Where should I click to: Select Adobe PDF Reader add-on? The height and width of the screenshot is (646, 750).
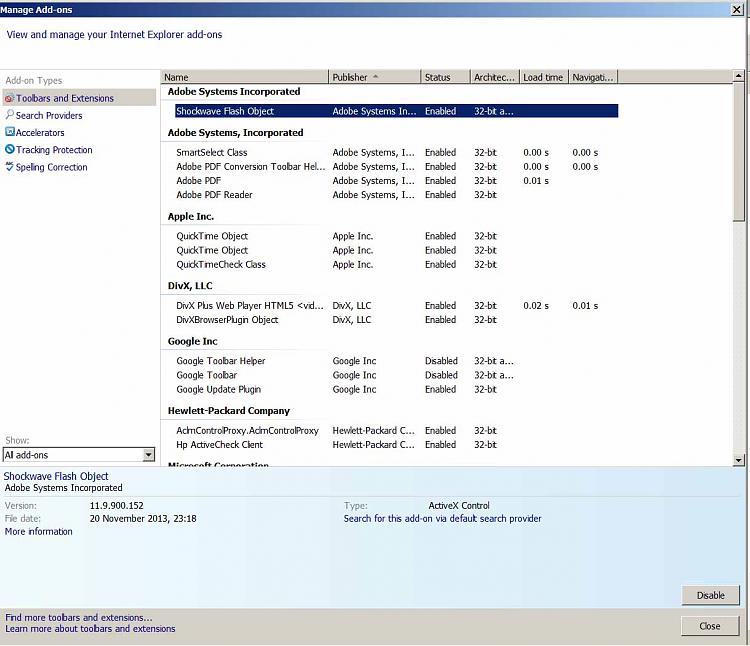[x=397, y=195]
